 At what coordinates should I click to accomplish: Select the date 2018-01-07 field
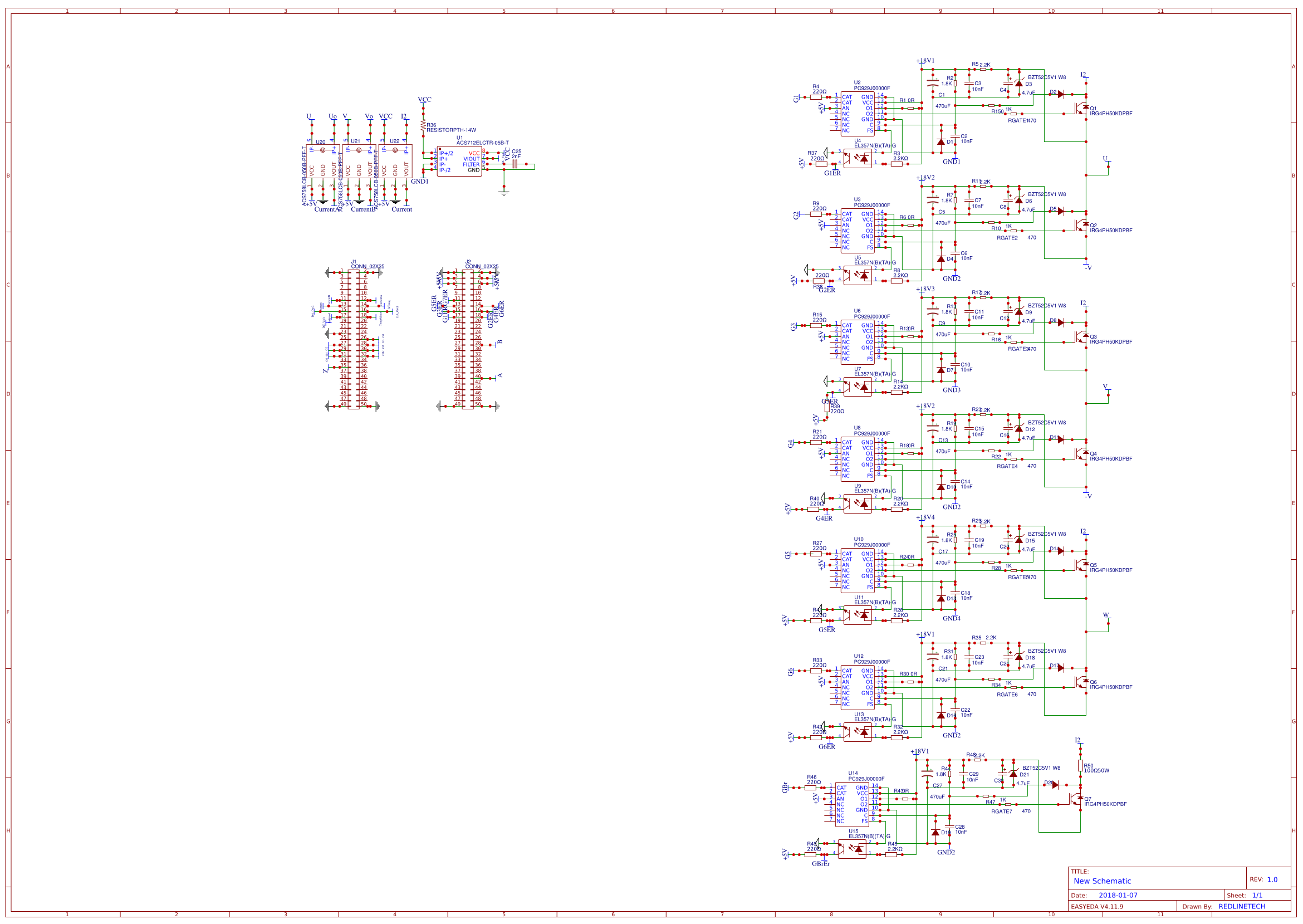coord(1118,895)
